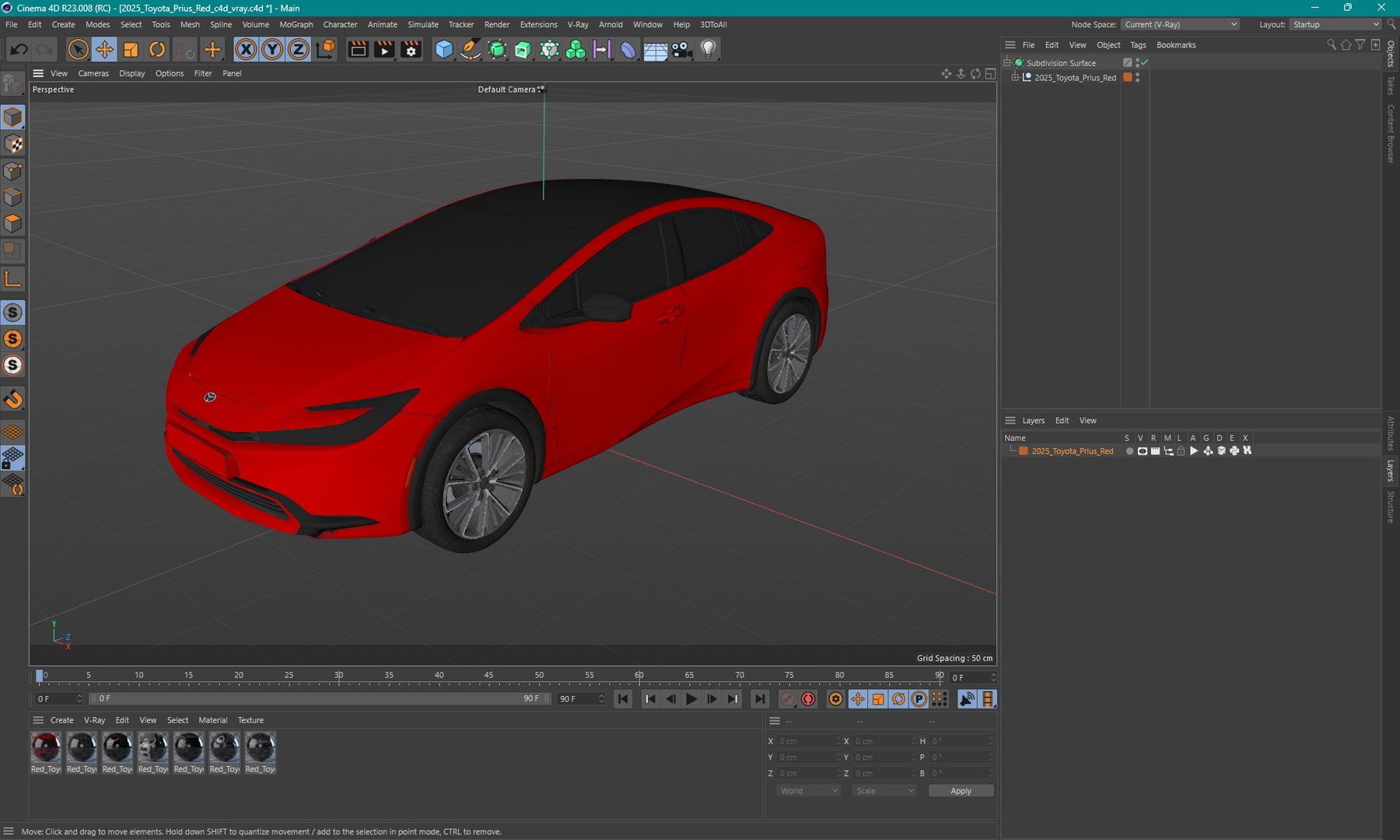Toggle lock on 2025_Toyota_Prius_Red layer
The width and height of the screenshot is (1400, 840).
(x=1181, y=451)
